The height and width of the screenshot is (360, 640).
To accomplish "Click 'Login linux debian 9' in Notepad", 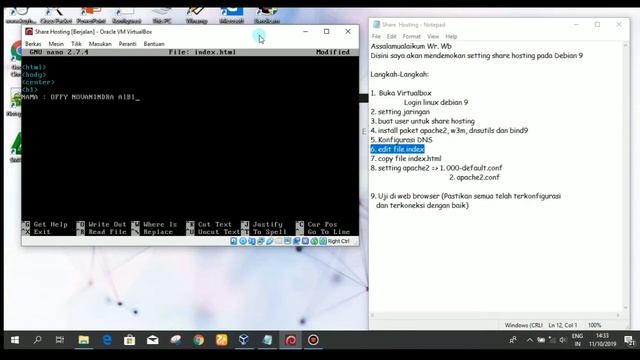I will coord(436,102).
